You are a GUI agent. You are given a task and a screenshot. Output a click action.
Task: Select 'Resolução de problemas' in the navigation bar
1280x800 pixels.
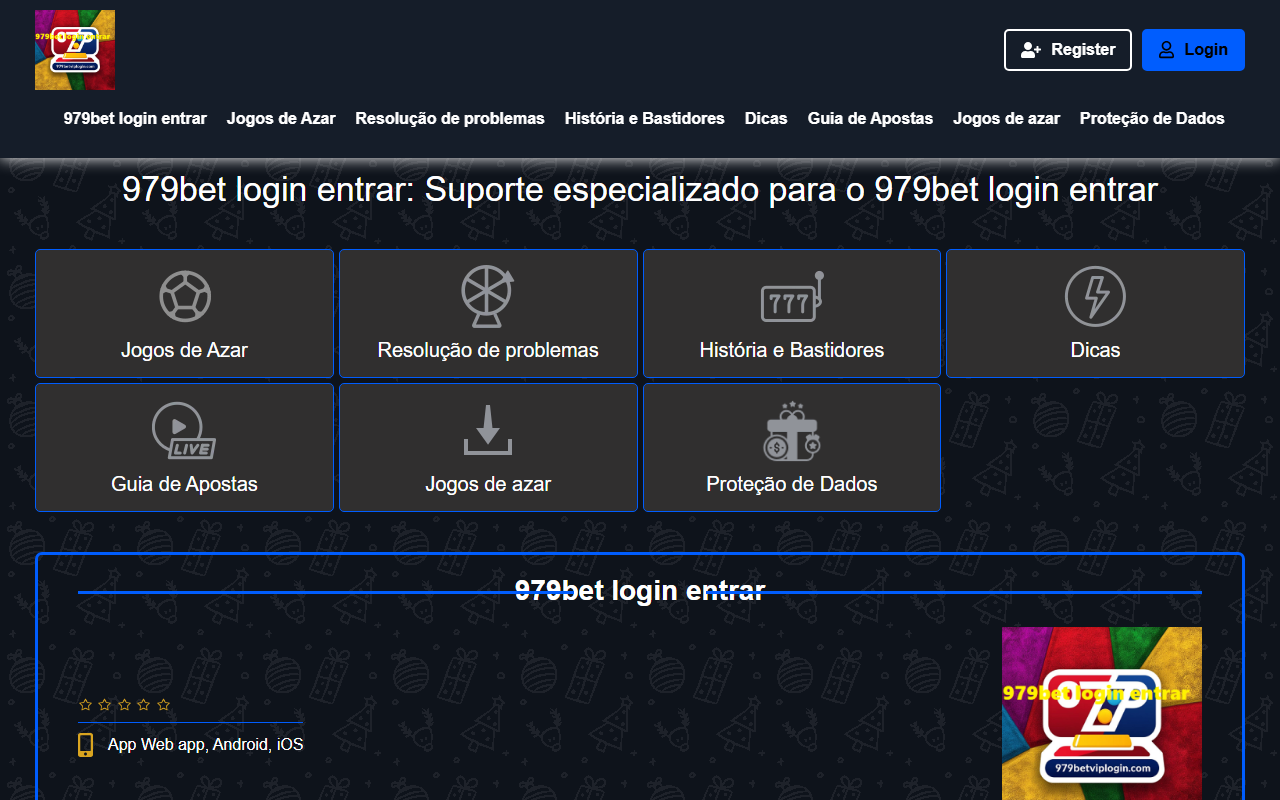[450, 118]
